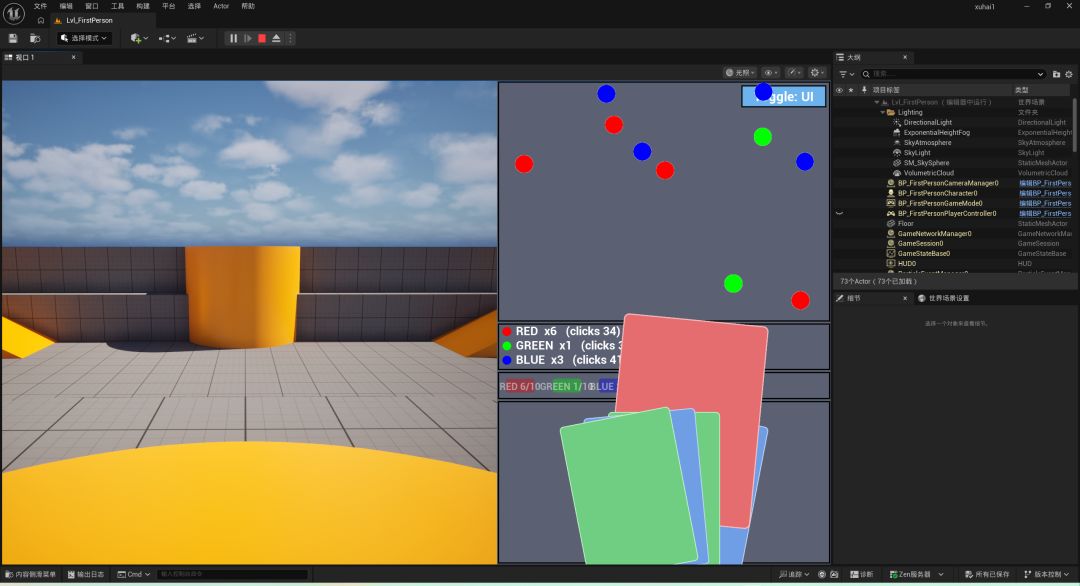
Task: Click the SkyLight actor icon in the outliner
Action: (897, 153)
